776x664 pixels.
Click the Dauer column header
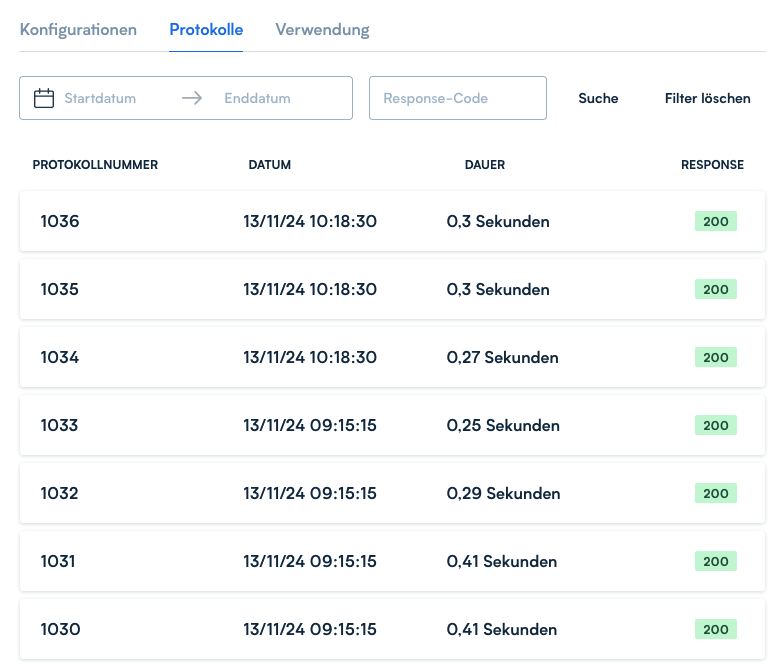[x=485, y=165]
